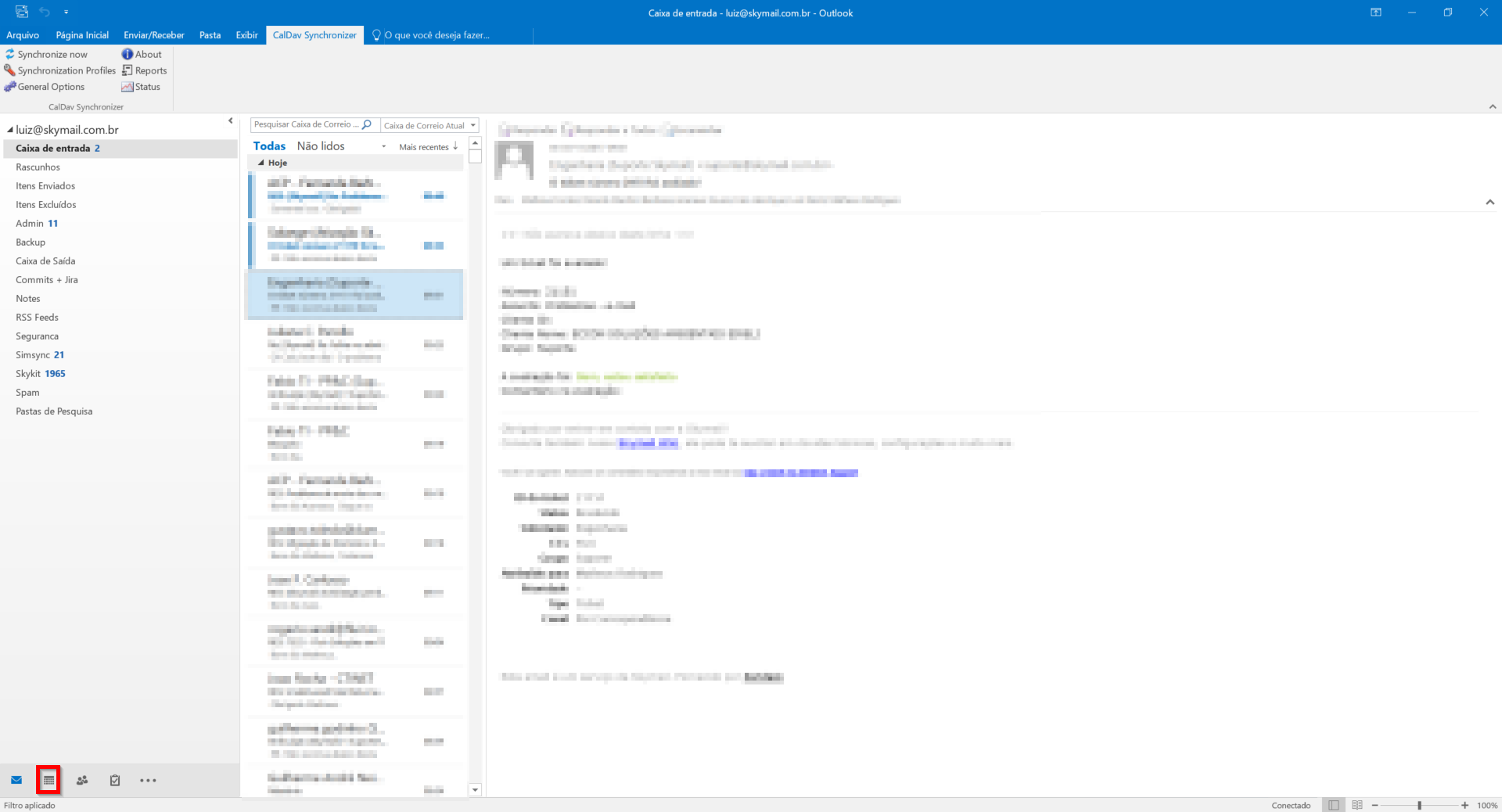Click the Conectado status indicator
1502x812 pixels.
point(1291,805)
